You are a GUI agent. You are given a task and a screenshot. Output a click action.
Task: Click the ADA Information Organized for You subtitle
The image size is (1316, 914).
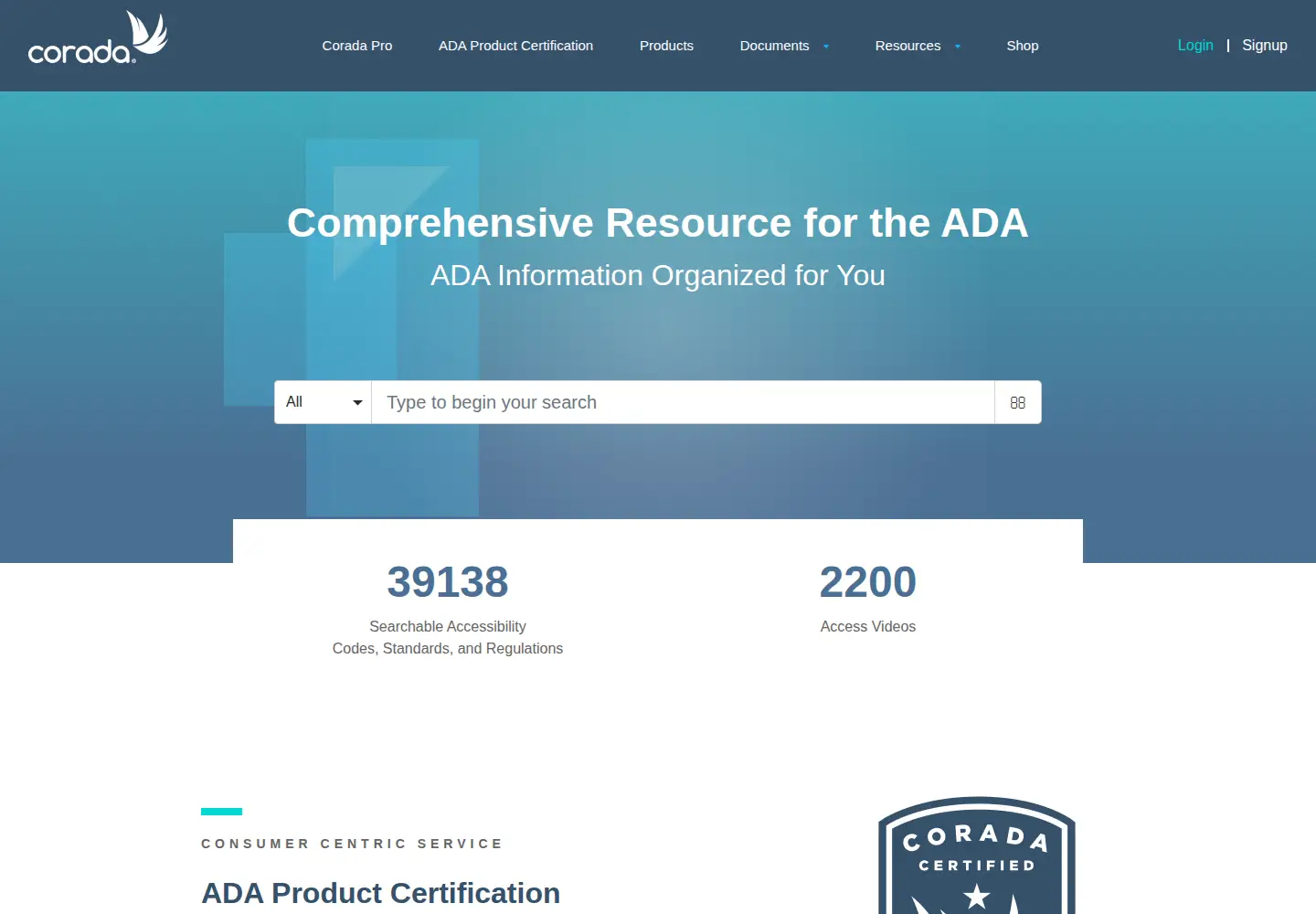658,275
